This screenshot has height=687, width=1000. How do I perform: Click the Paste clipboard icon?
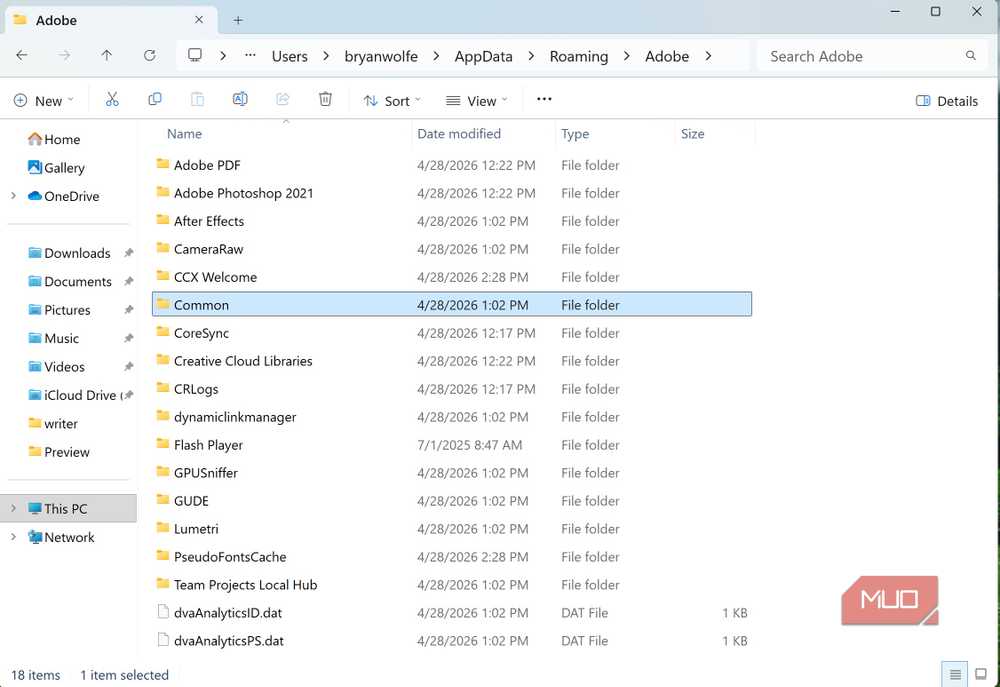click(x=198, y=100)
